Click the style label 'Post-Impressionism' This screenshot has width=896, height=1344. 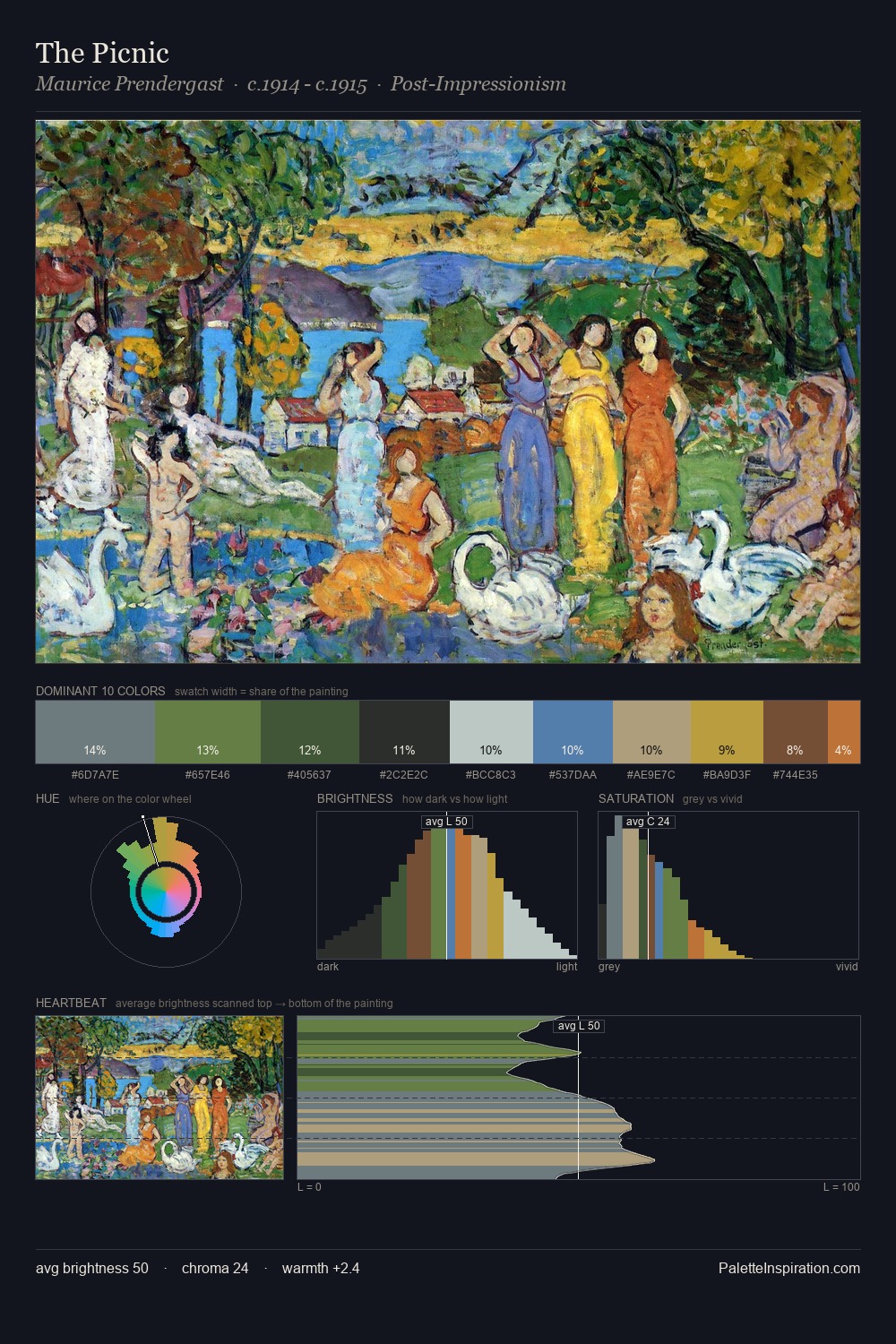(478, 84)
